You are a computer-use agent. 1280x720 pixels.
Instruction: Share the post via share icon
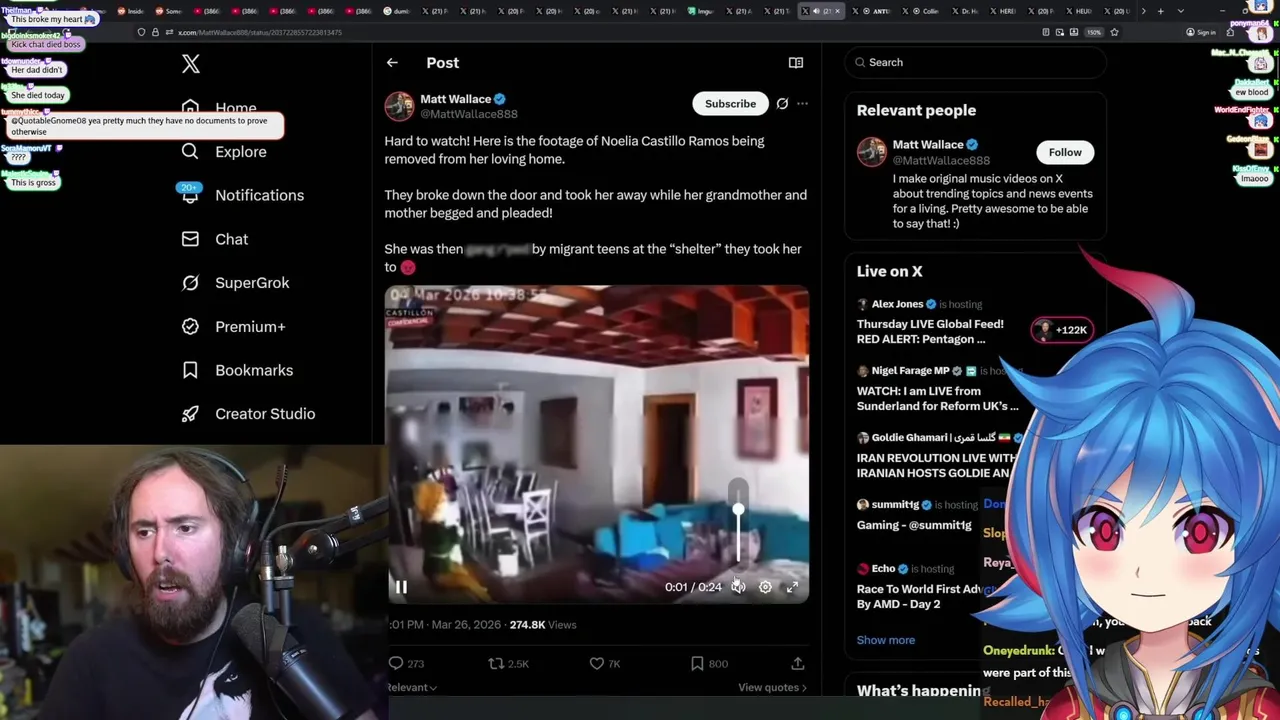tap(797, 663)
